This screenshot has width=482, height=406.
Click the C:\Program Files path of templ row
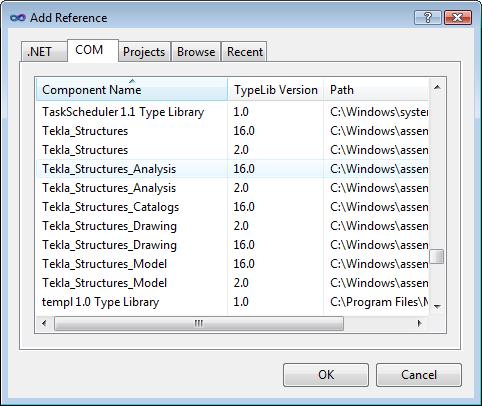[x=379, y=302]
